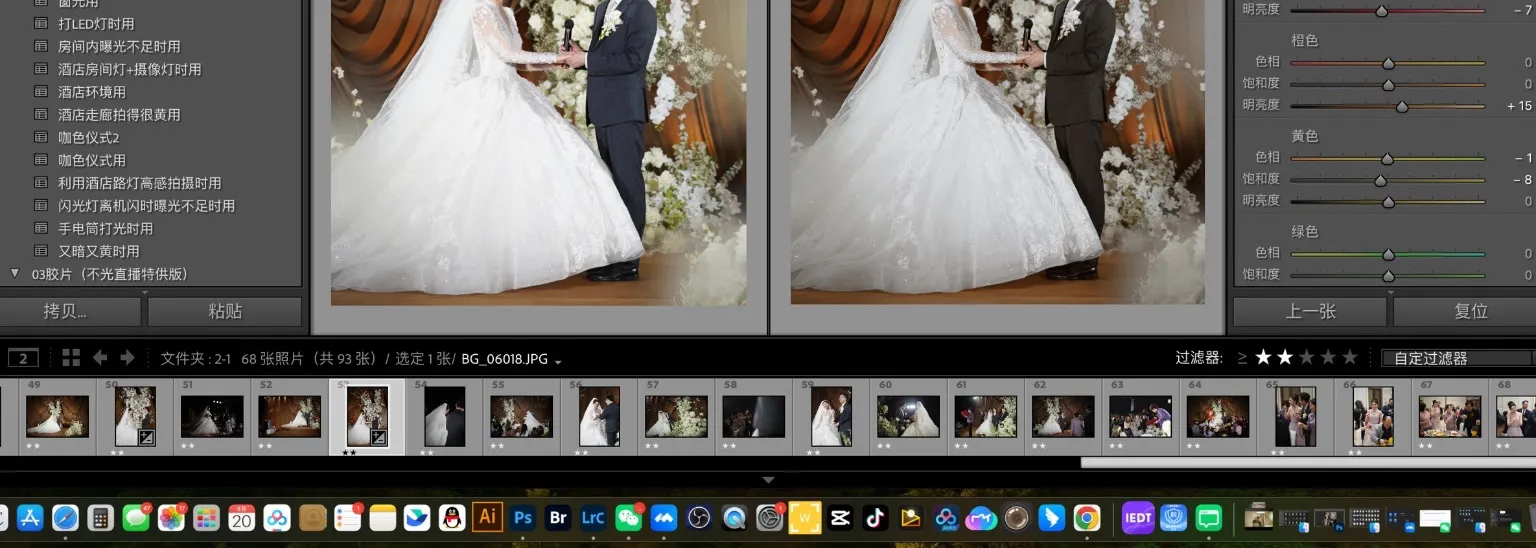The width and height of the screenshot is (1536, 548).
Task: Click the 上一张 button
Action: (x=1310, y=311)
